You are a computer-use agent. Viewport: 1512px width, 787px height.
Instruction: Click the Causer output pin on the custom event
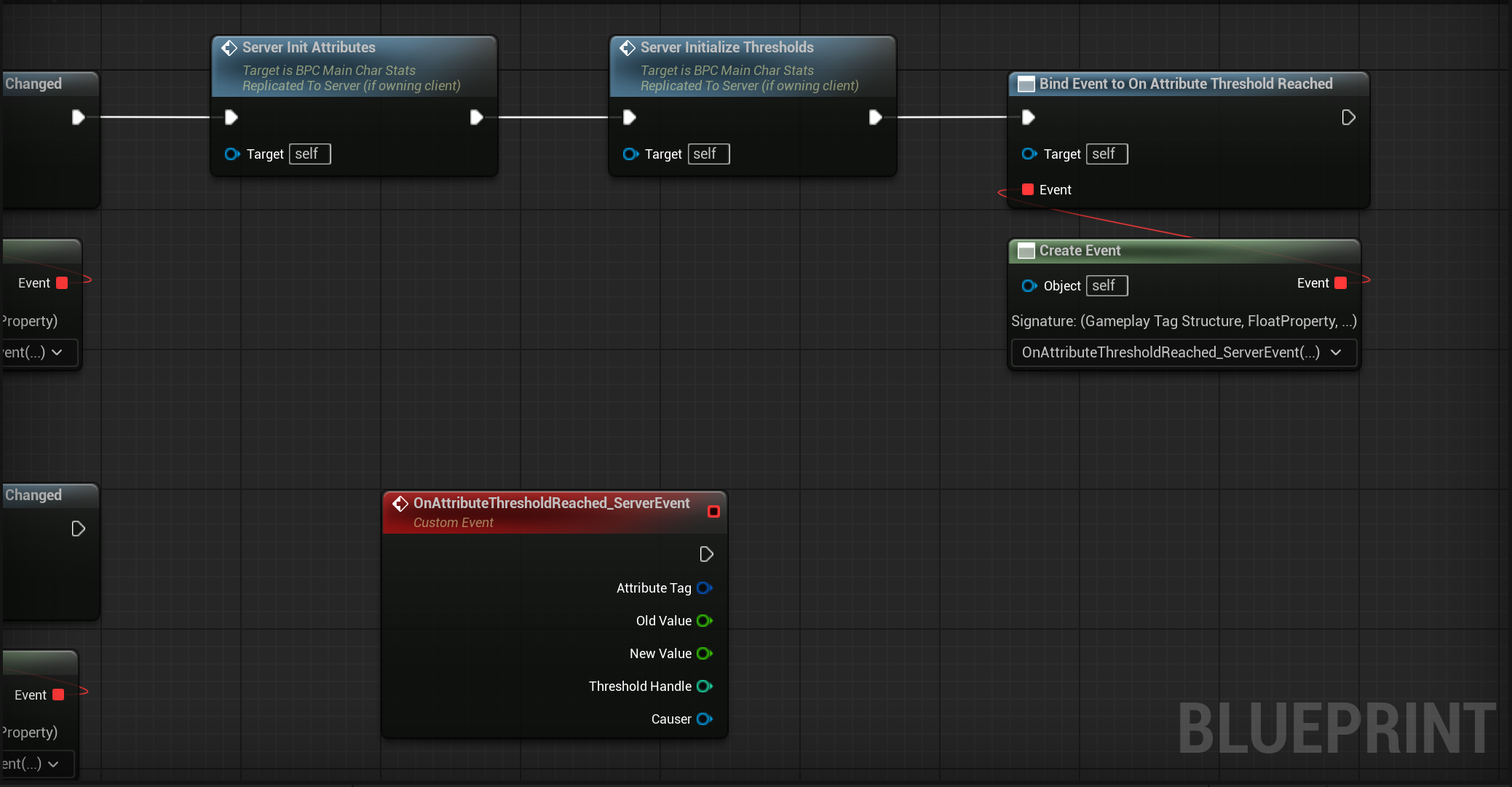pyautogui.click(x=703, y=719)
